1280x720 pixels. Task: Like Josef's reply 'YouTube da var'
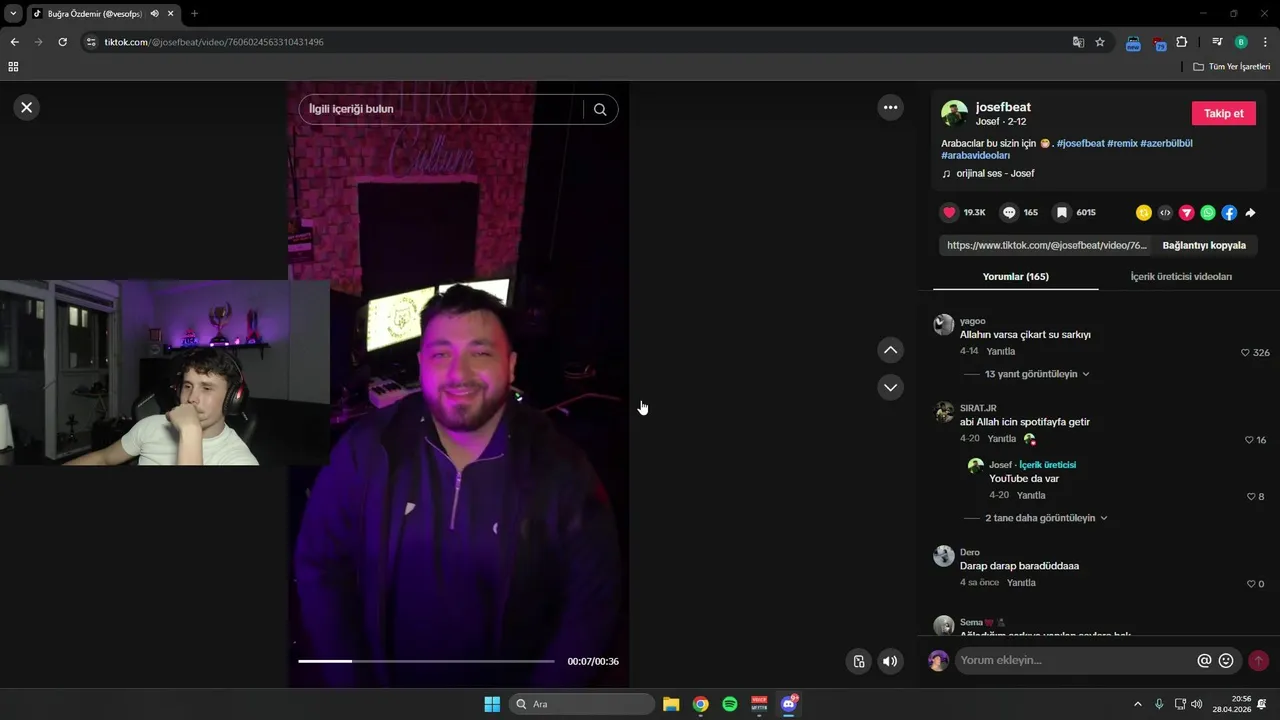[x=1251, y=497]
